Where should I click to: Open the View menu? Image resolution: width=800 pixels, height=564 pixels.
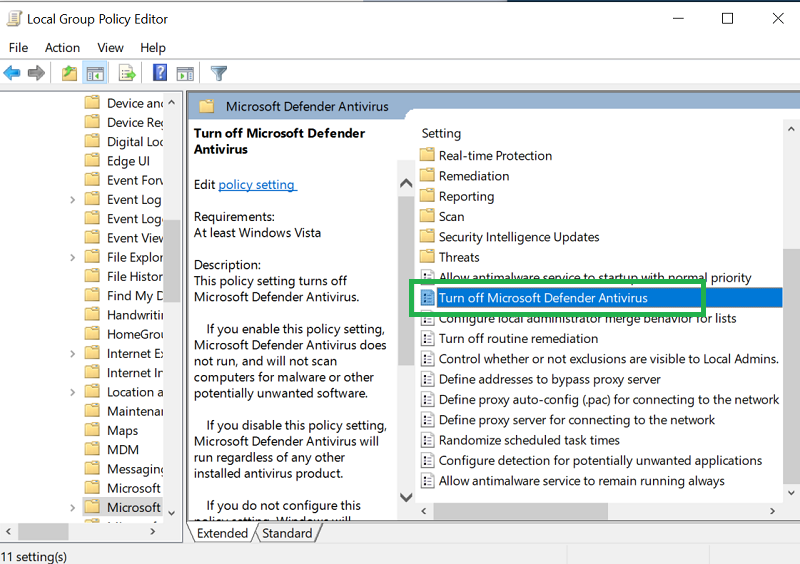[x=110, y=47]
